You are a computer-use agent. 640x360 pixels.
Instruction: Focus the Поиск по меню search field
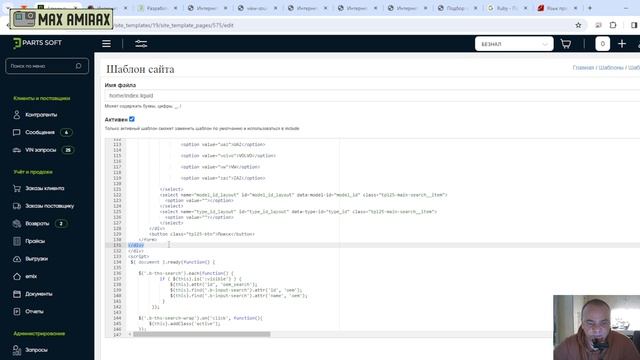pyautogui.click(x=47, y=66)
